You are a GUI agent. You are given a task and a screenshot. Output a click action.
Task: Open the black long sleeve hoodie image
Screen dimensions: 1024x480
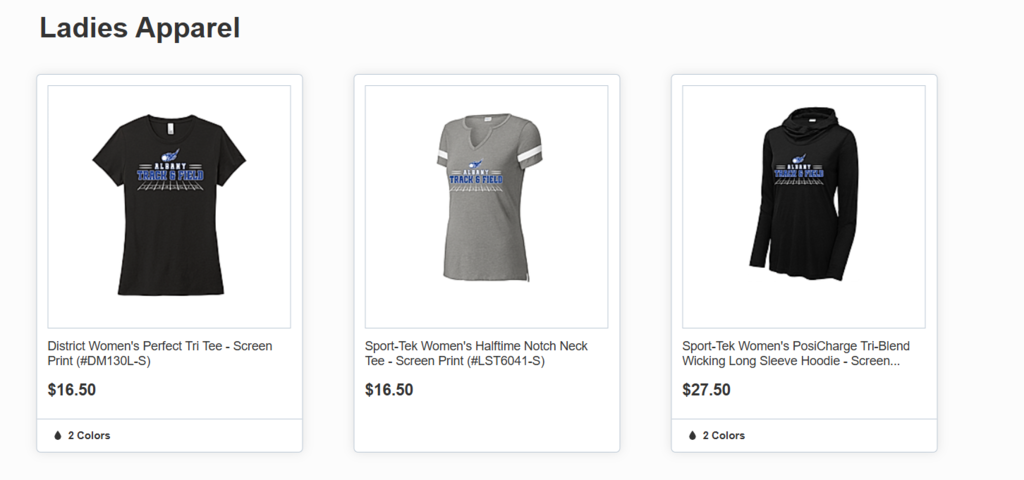point(803,206)
